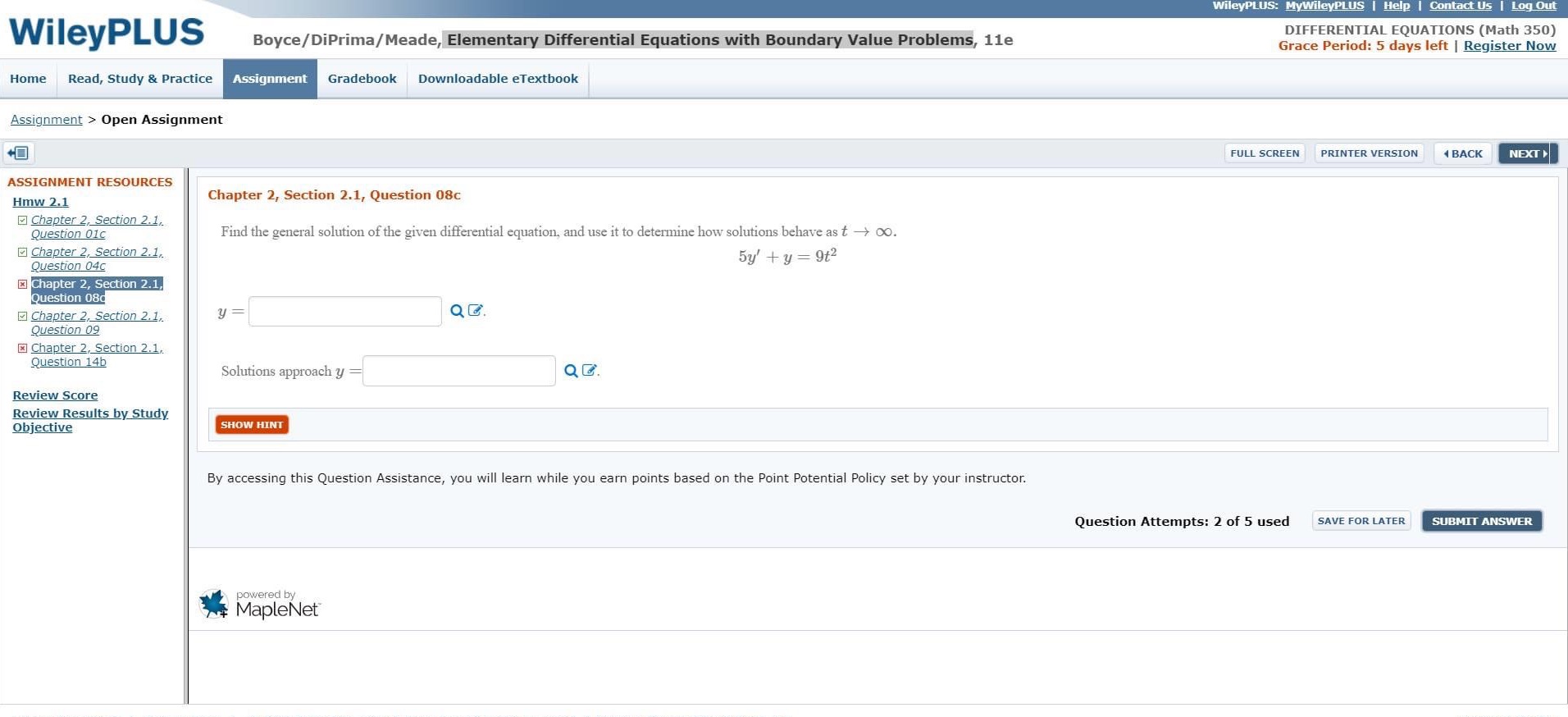Collapse the assignment resources sidebar icon
This screenshot has width=1568, height=717.
(18, 153)
